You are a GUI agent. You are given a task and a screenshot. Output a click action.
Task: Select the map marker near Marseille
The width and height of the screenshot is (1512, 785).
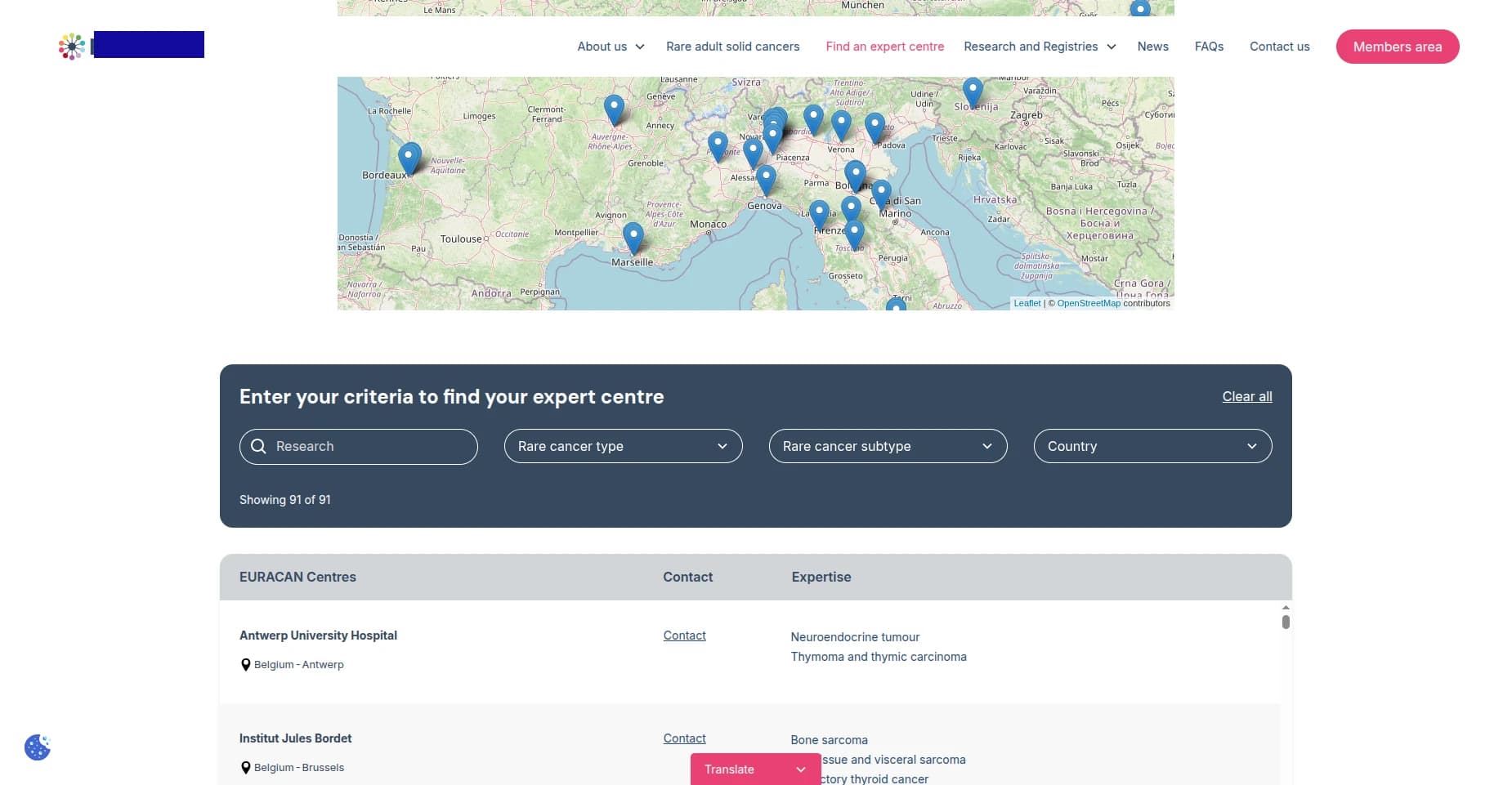tap(633, 237)
